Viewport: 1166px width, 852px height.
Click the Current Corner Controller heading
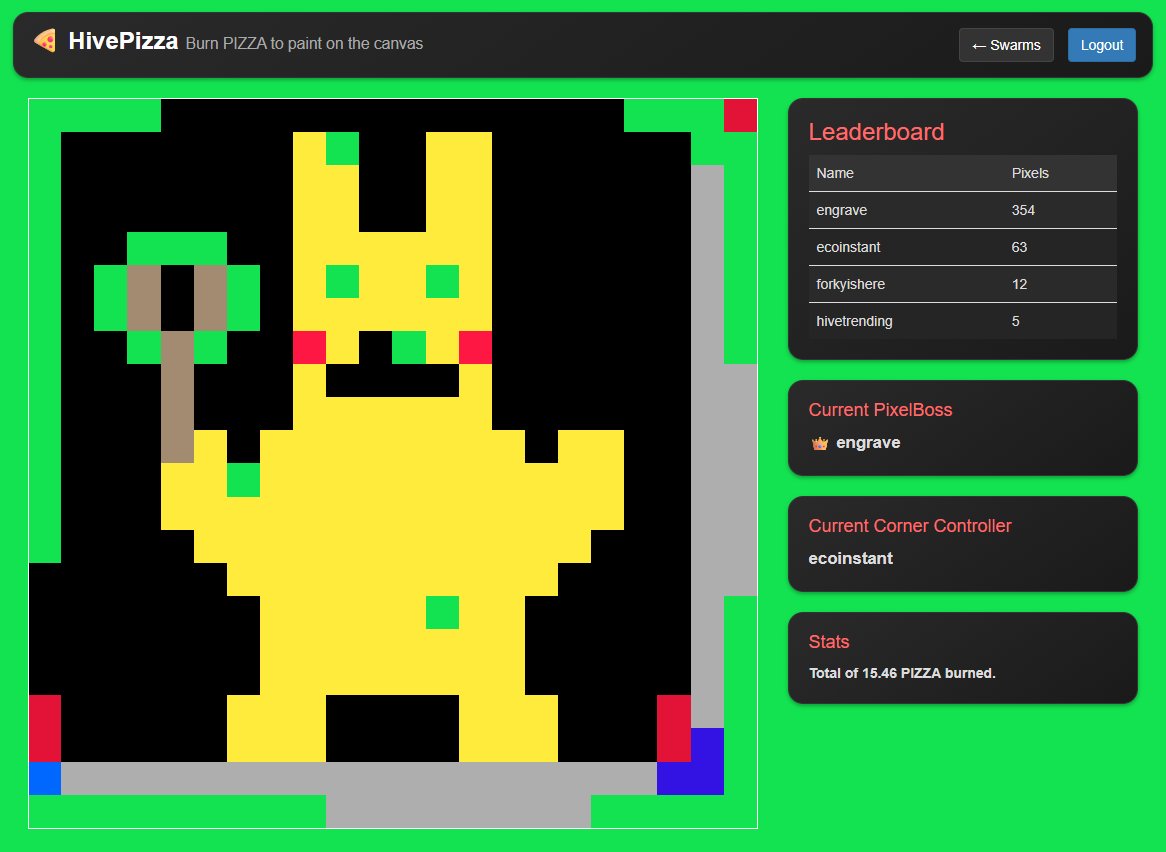(909, 526)
